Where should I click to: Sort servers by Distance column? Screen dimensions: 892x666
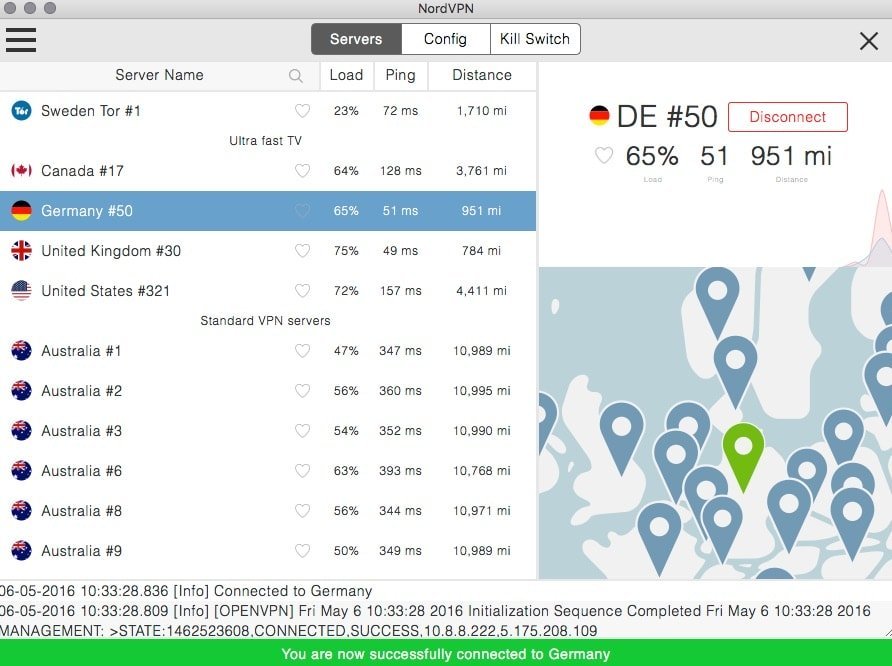pos(482,75)
